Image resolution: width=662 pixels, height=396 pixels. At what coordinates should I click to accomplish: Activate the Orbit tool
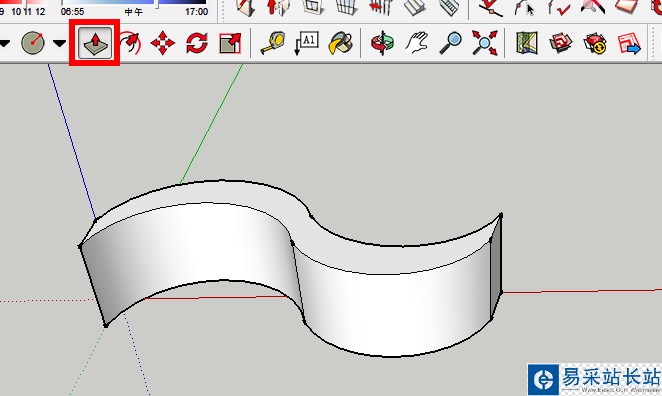tap(383, 43)
